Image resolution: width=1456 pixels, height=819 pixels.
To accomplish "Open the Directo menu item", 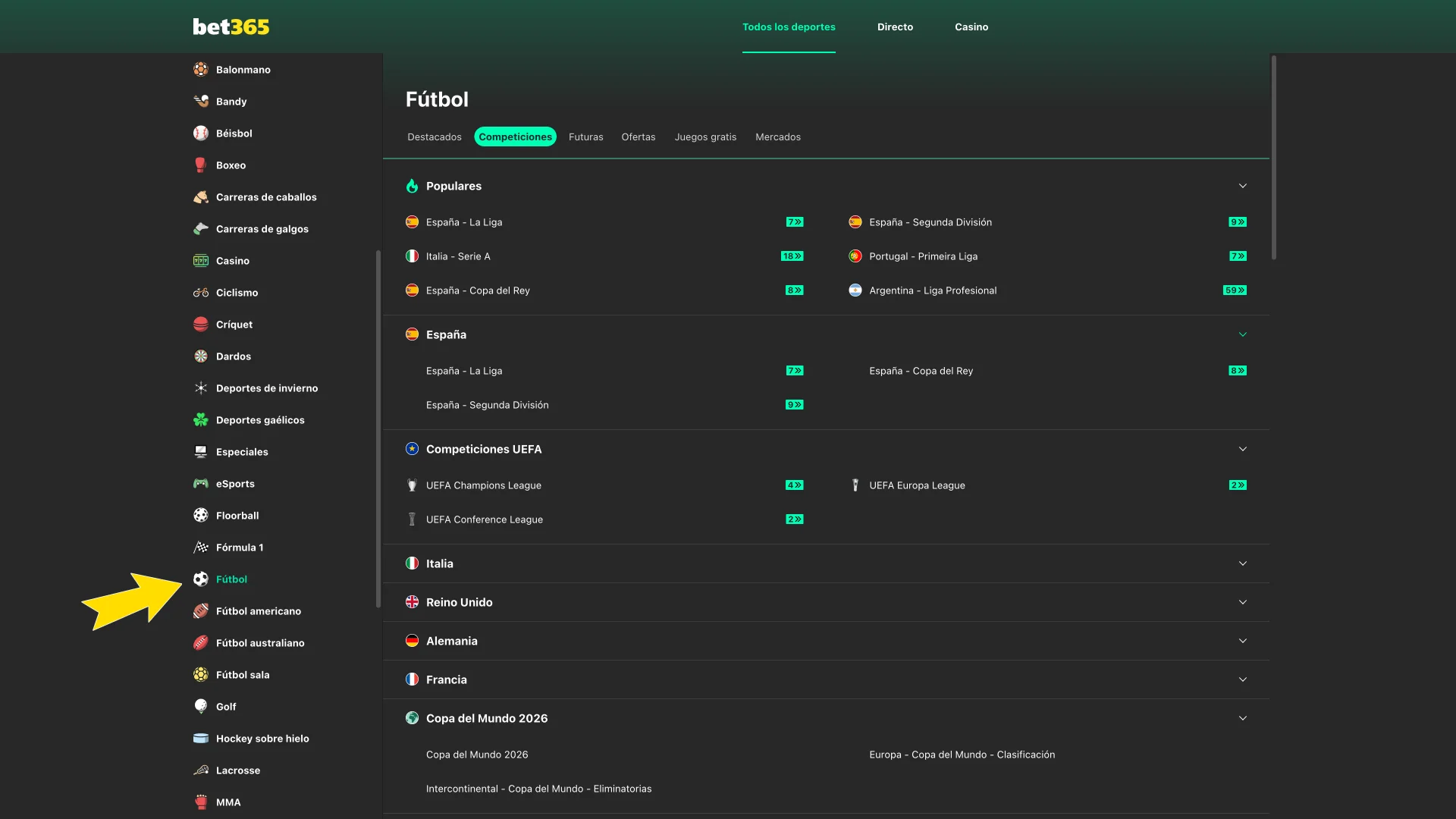I will pyautogui.click(x=895, y=27).
